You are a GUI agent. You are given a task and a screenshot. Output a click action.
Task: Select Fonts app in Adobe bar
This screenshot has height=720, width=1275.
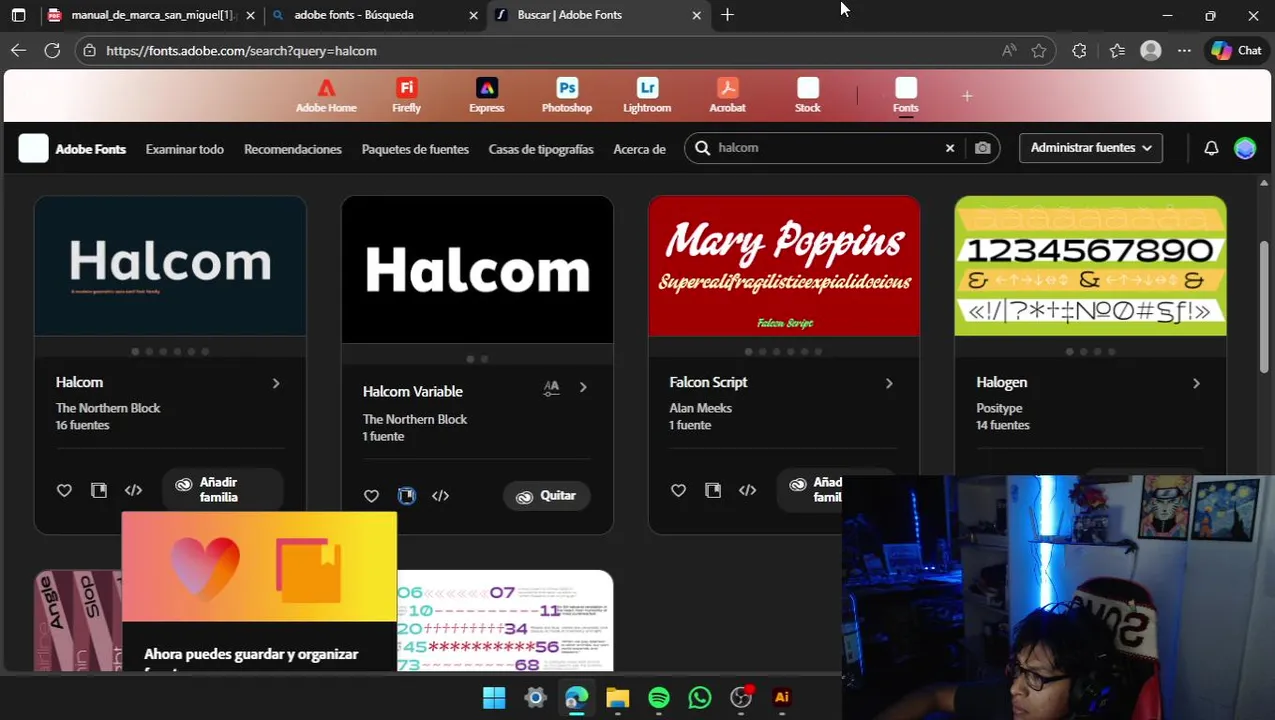pos(906,95)
